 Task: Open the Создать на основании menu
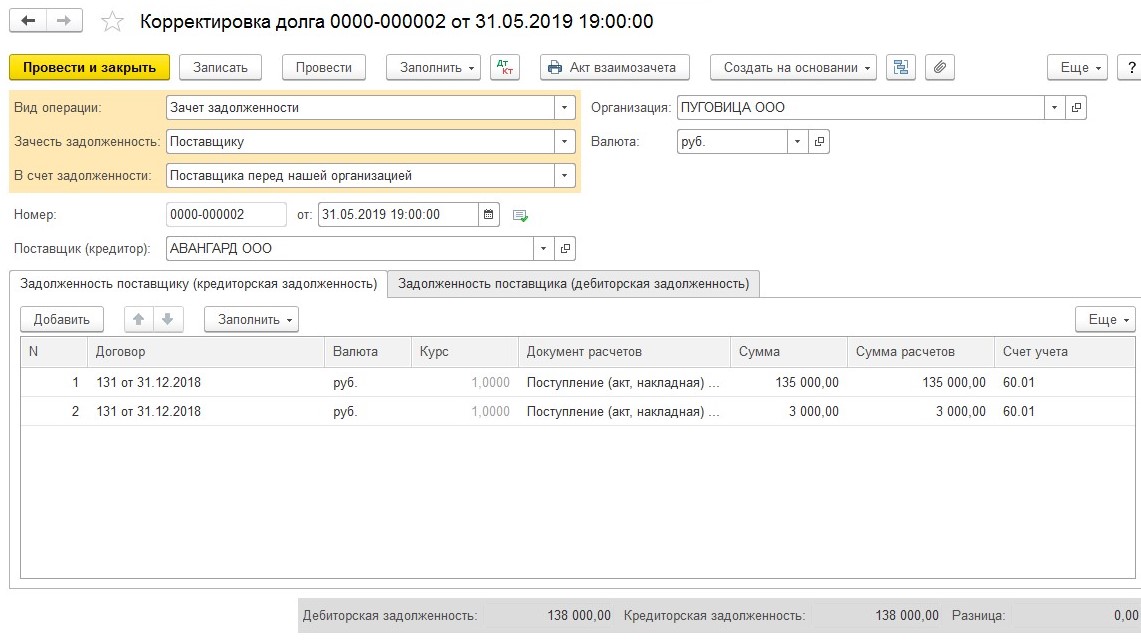(792, 67)
